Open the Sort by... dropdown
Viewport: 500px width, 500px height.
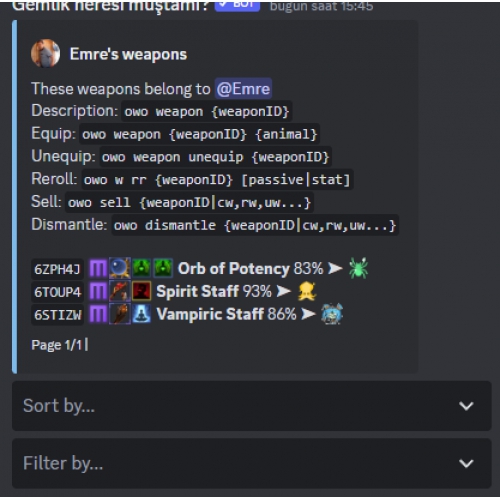coord(252,406)
